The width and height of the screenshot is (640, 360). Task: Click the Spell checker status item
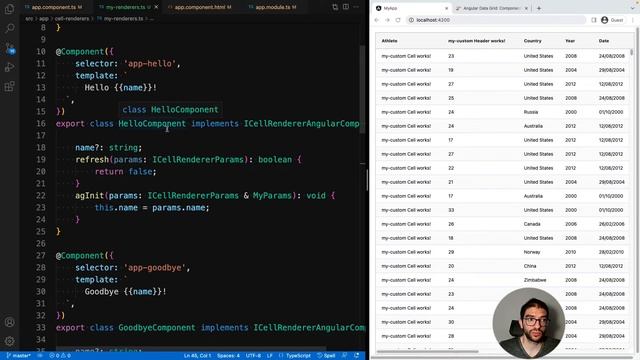click(x=327, y=356)
